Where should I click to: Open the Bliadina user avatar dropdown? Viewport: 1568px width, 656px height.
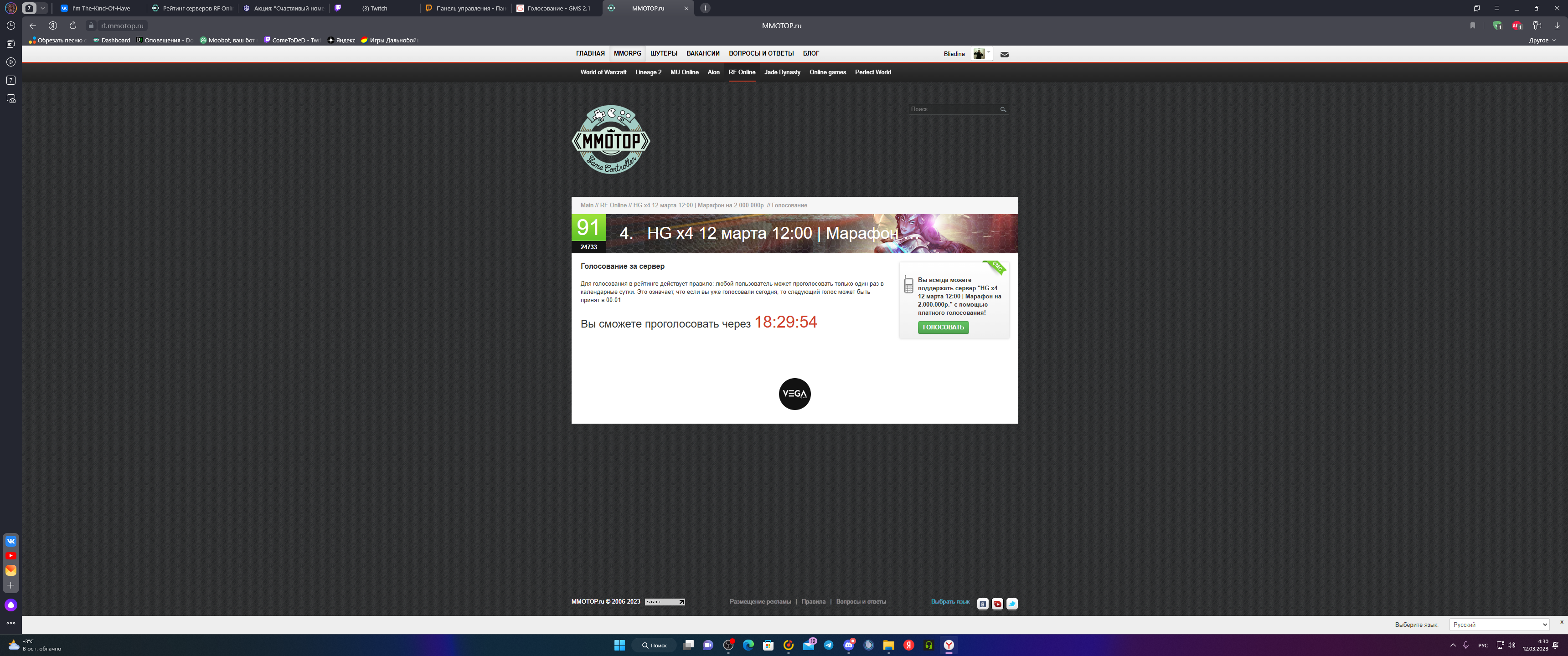982,54
